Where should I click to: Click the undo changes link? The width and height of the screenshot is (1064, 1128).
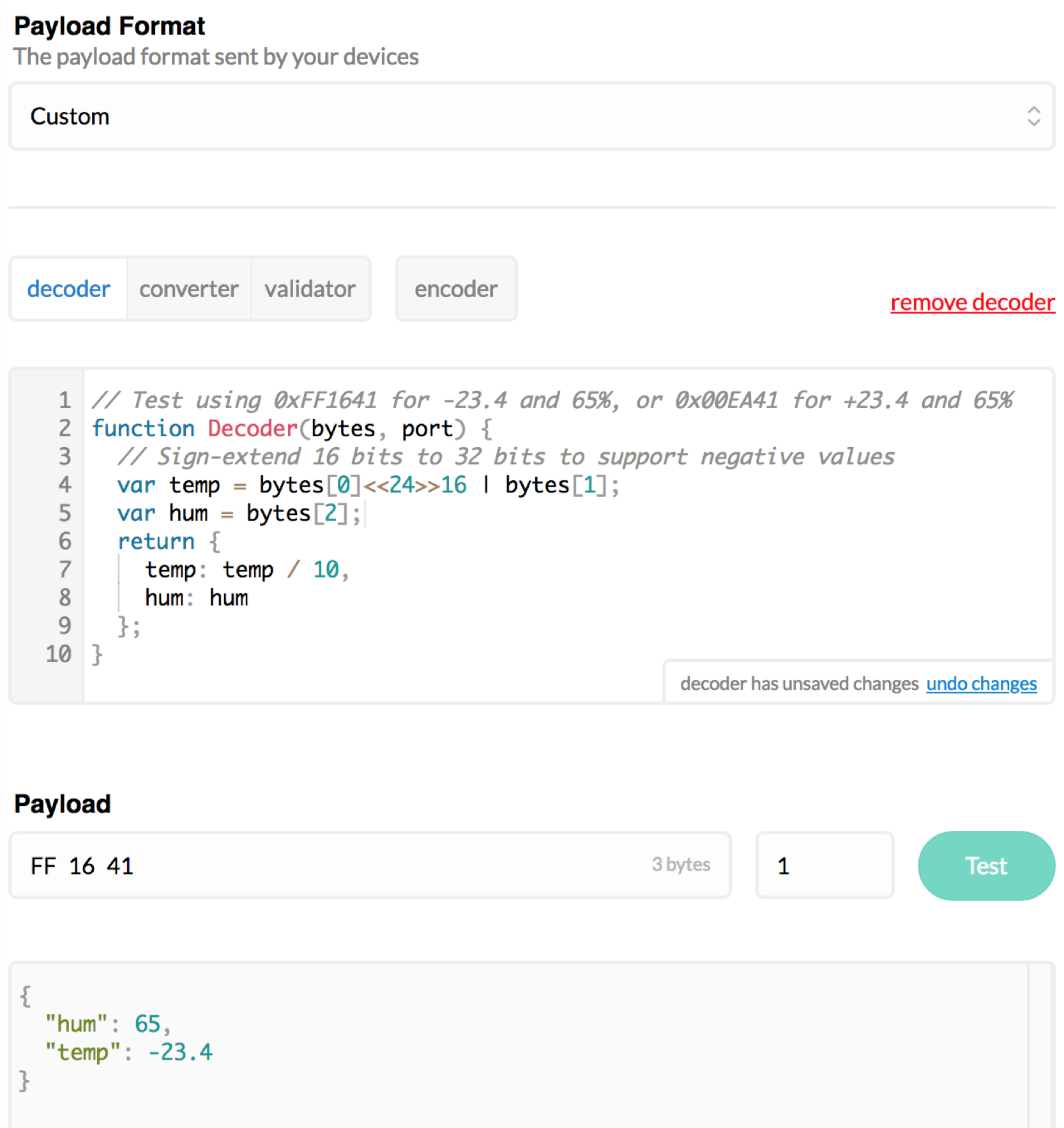pos(981,683)
